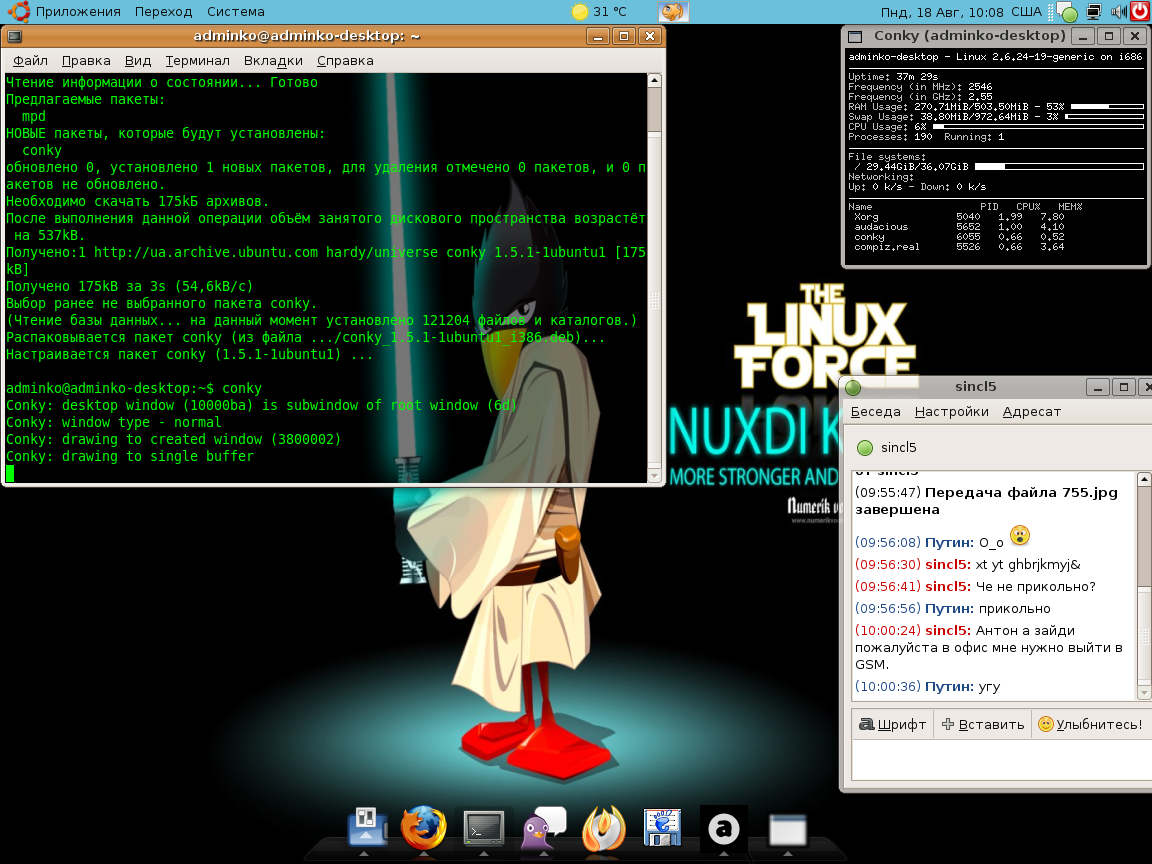Open the volume control speaker icon
1152x864 pixels.
1119,12
